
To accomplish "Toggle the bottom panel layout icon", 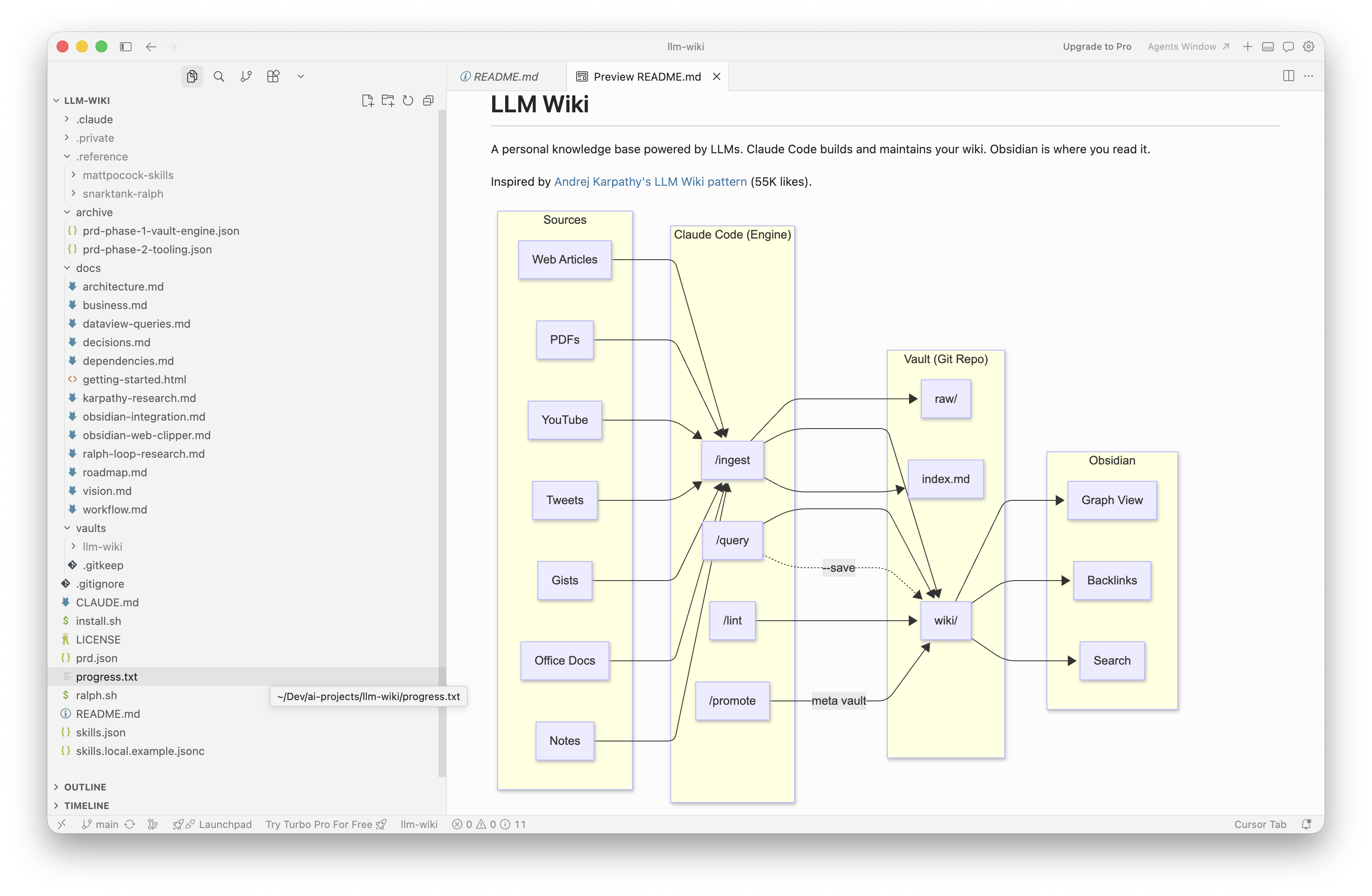I will point(1268,47).
